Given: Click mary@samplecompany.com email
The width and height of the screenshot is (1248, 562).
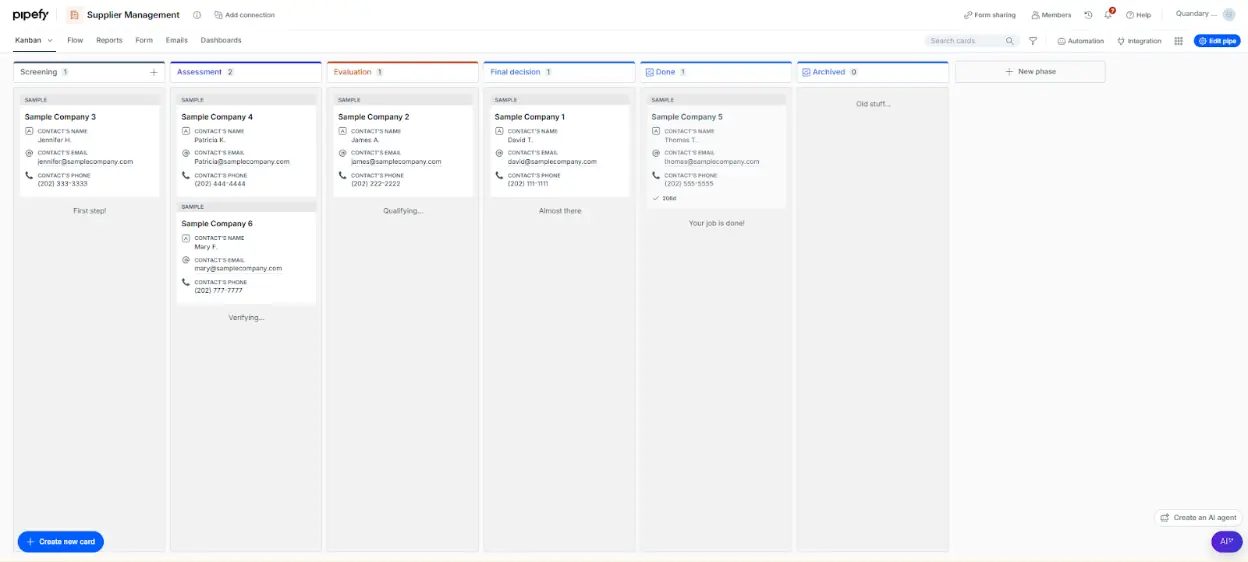Looking at the screenshot, I should (238, 268).
